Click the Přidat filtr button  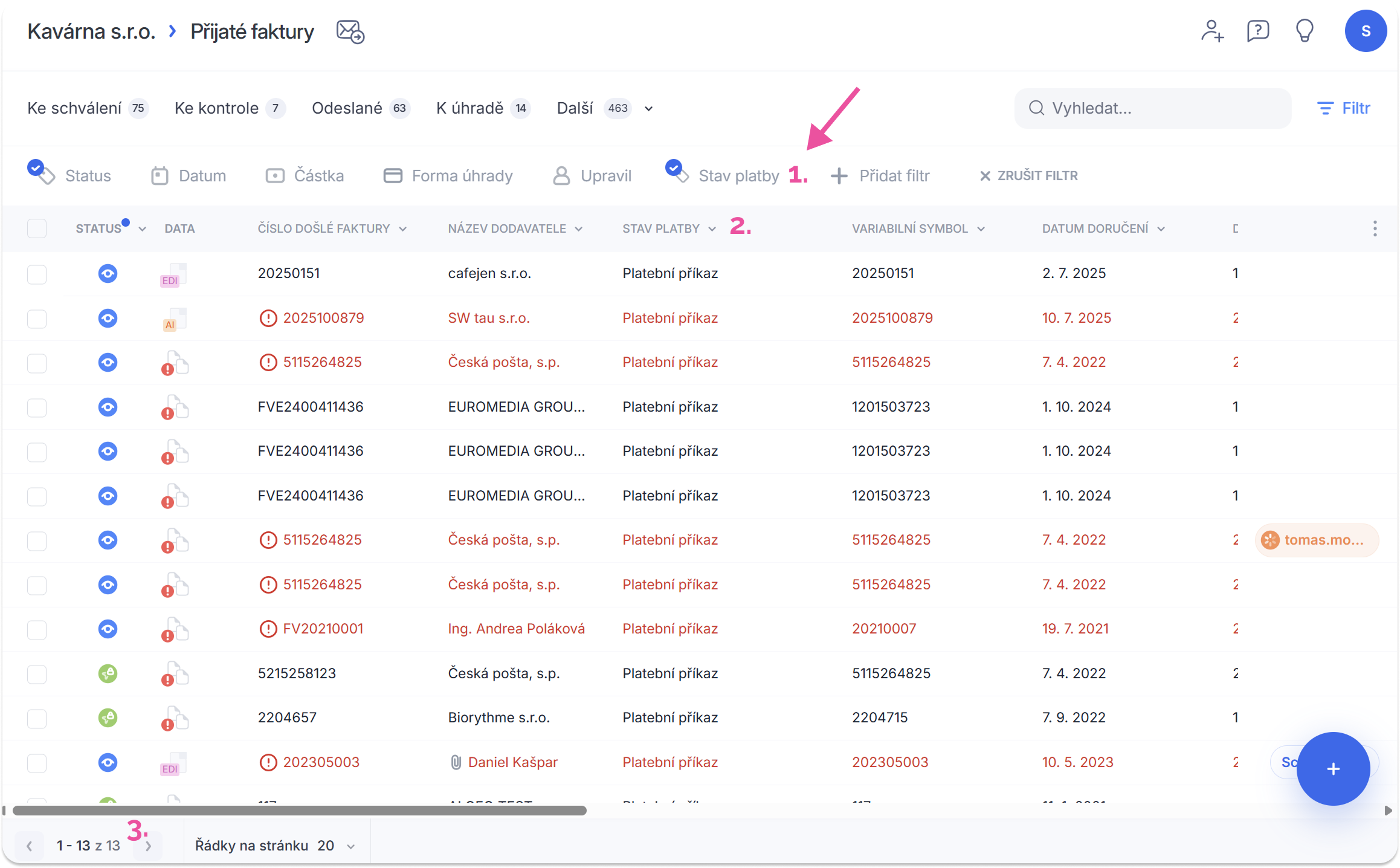click(x=880, y=176)
